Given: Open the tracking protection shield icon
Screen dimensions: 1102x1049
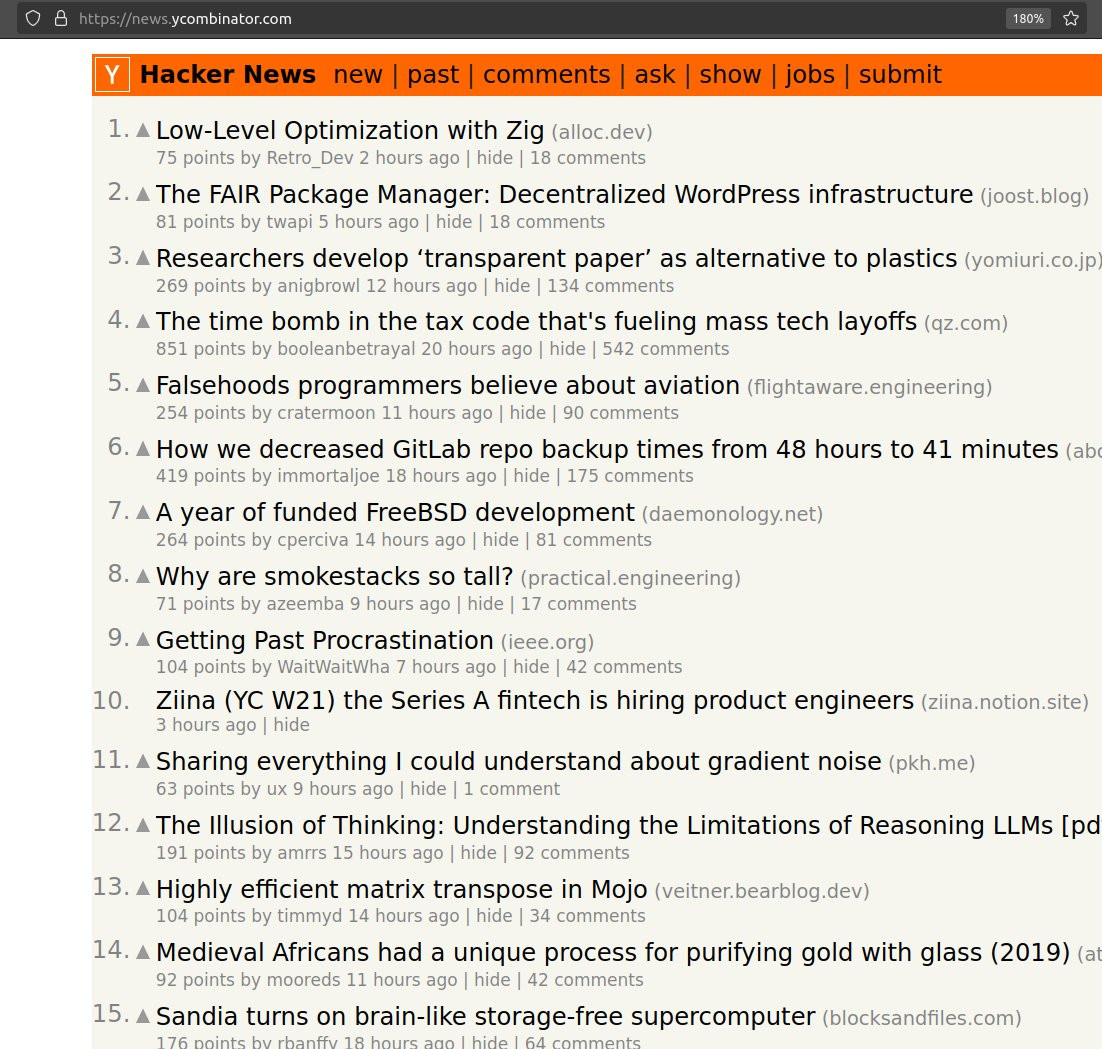Looking at the screenshot, I should point(33,18).
